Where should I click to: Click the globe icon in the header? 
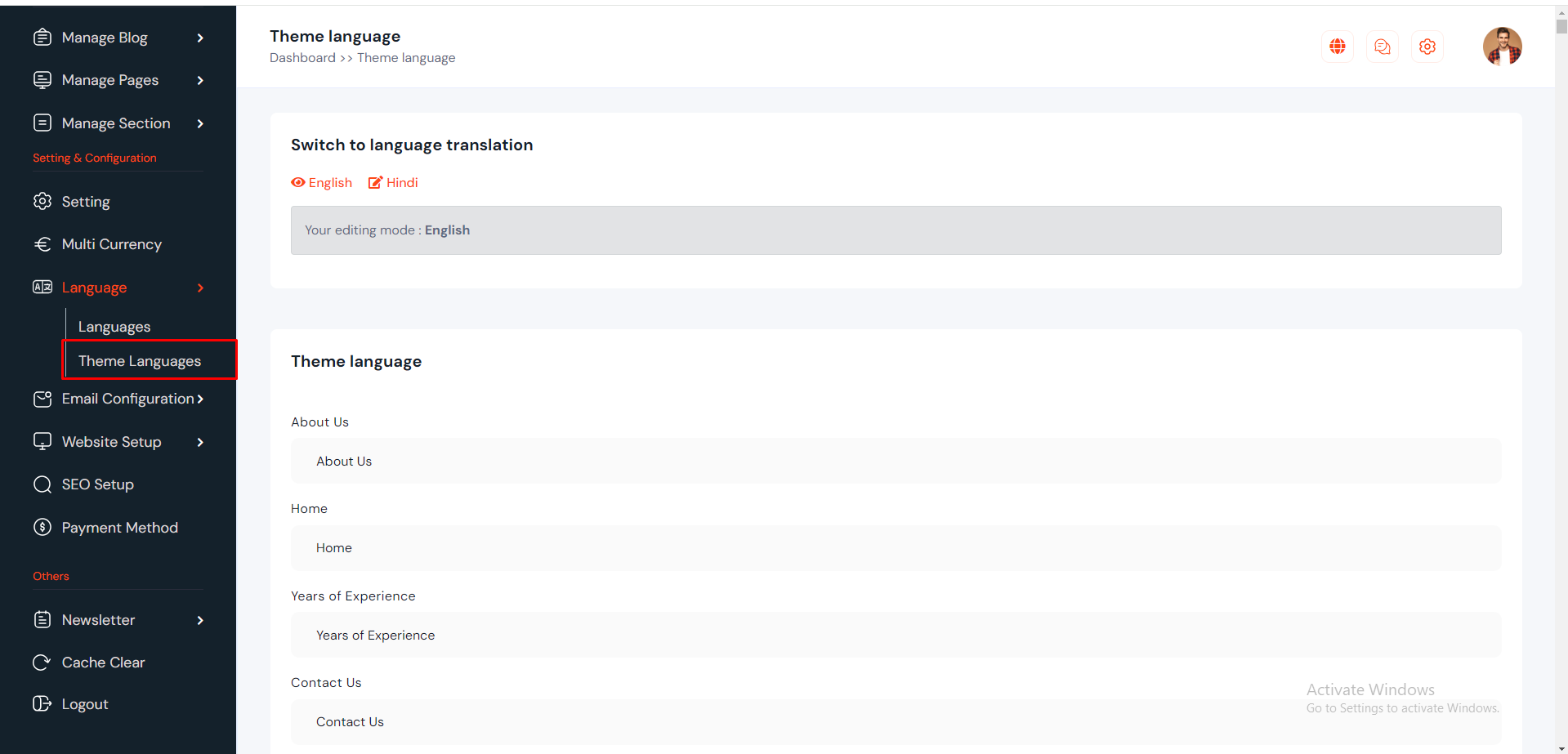pos(1337,47)
